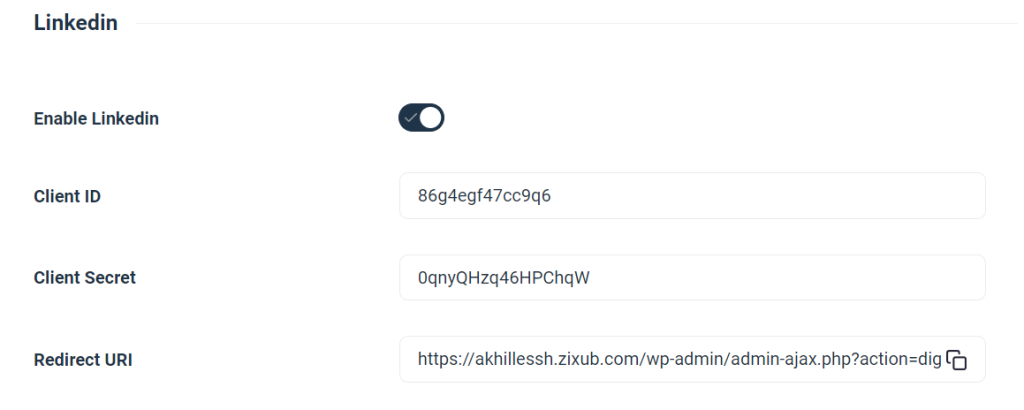Click the akhillessh.zixub.com domain in the URL
The height and width of the screenshot is (410, 1024).
pyautogui.click(x=552, y=359)
